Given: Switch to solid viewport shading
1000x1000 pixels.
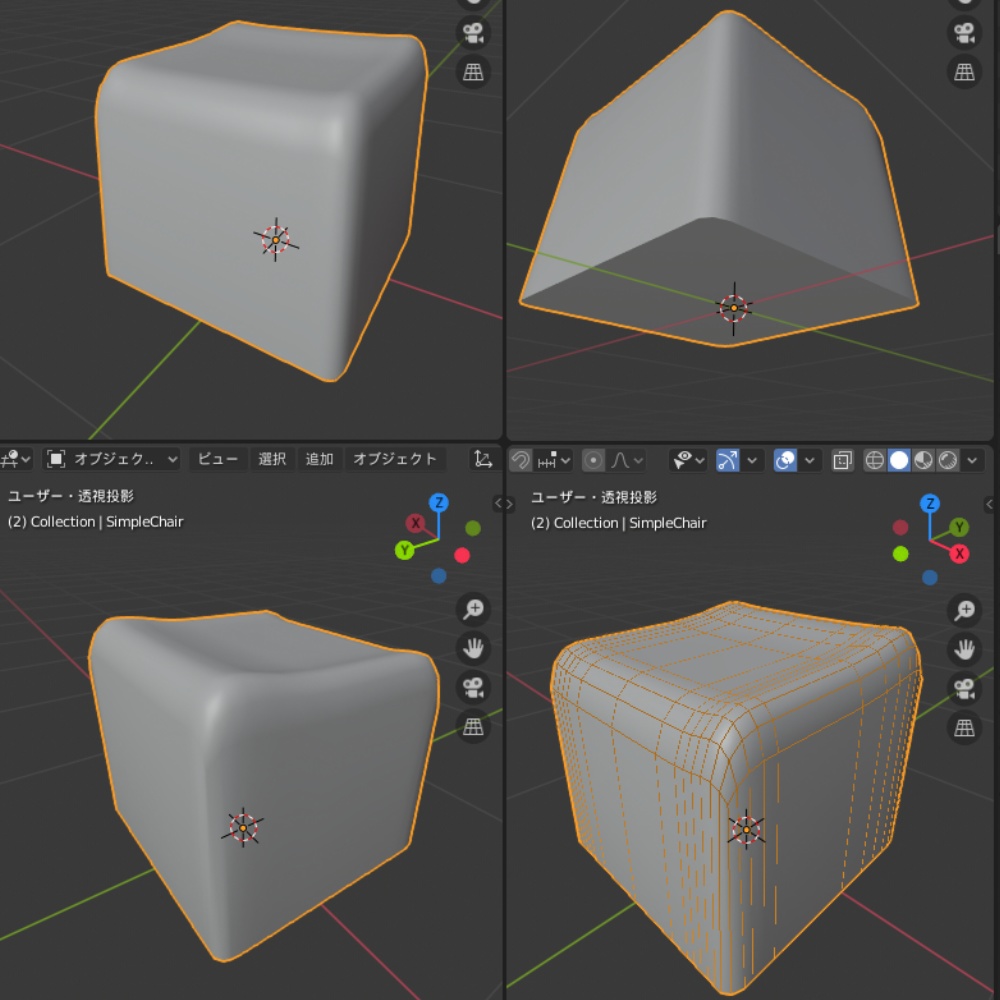Looking at the screenshot, I should (x=899, y=460).
